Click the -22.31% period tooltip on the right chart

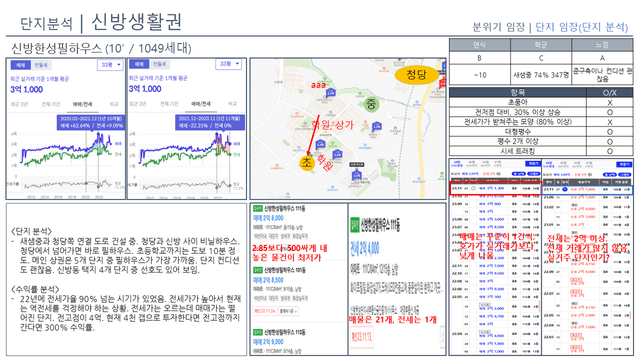pos(210,122)
